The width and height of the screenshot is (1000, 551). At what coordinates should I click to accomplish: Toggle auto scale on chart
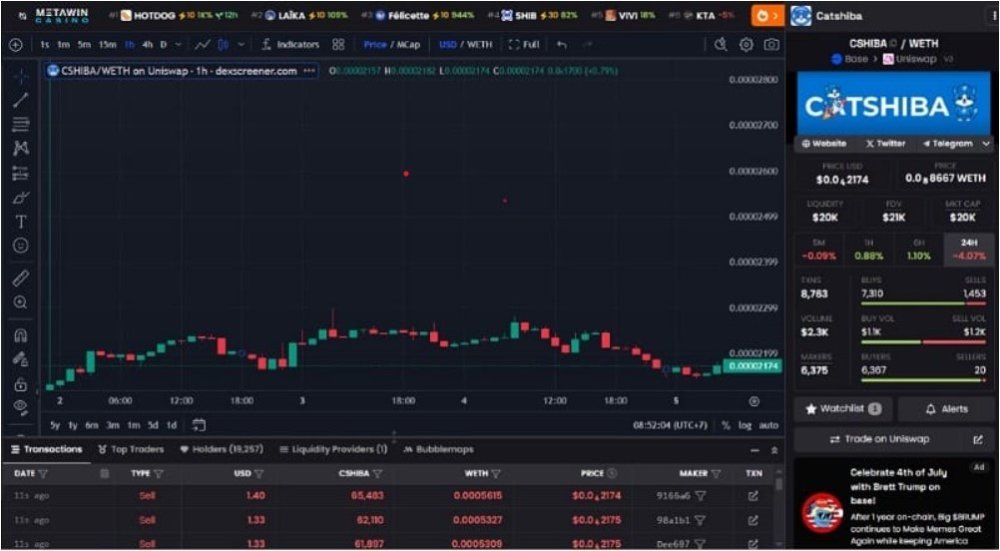(x=768, y=425)
